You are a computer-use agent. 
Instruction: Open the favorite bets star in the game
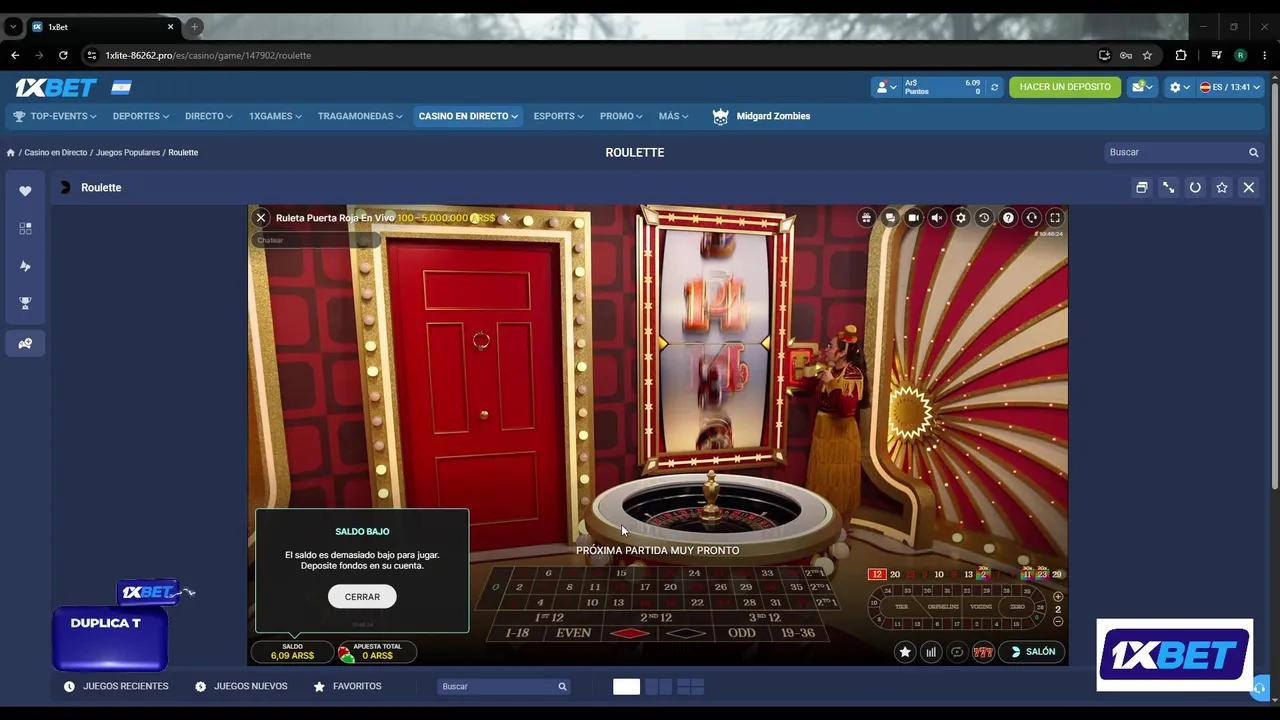click(x=905, y=652)
